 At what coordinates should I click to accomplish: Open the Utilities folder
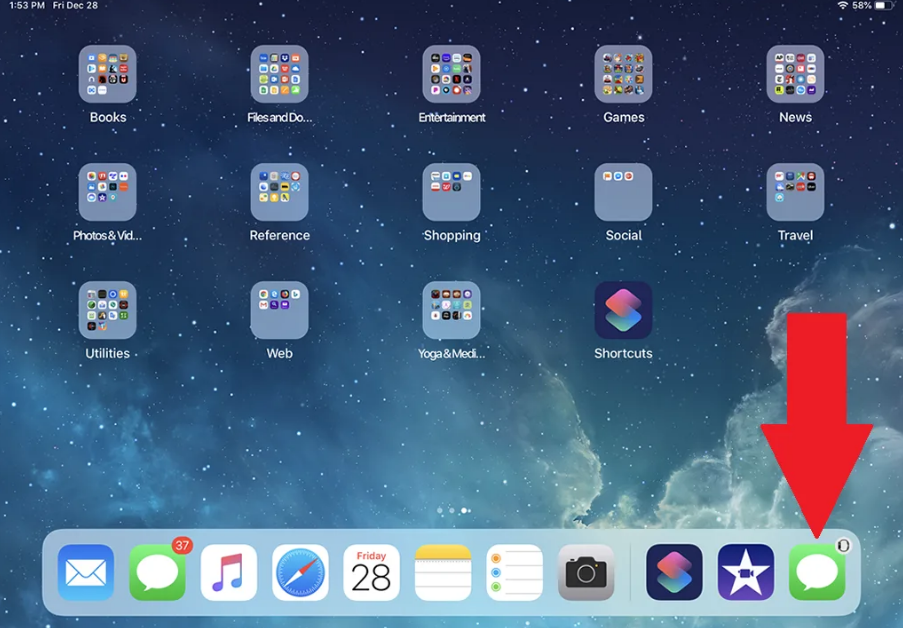(x=108, y=310)
